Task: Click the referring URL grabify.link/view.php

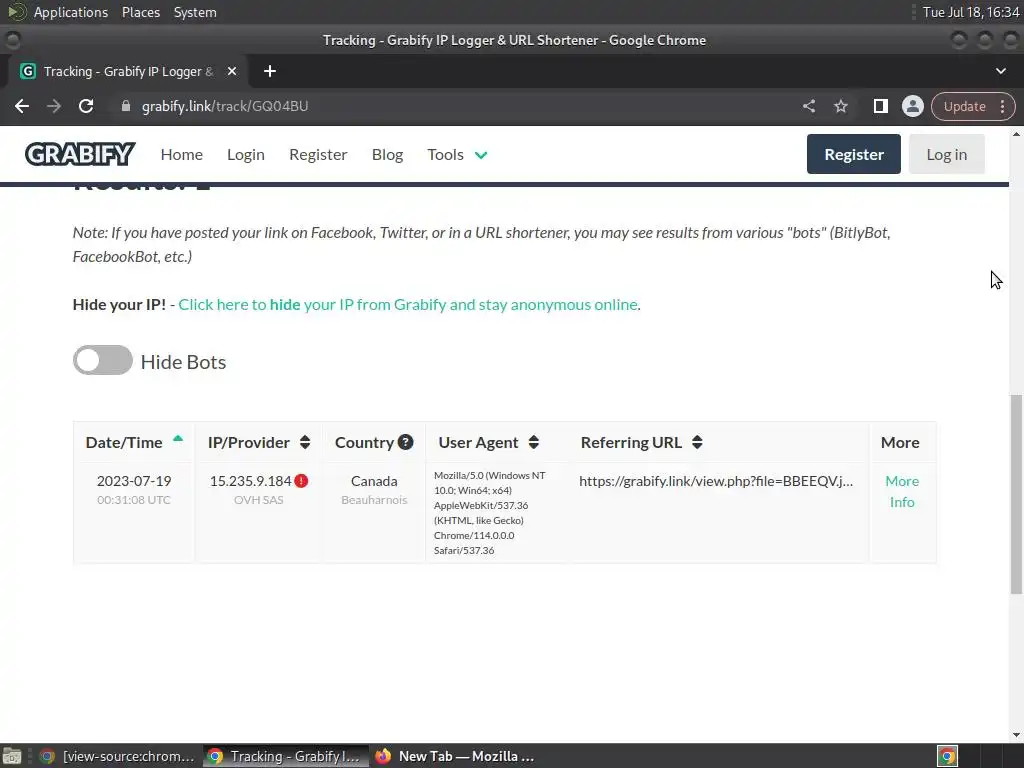Action: [716, 481]
